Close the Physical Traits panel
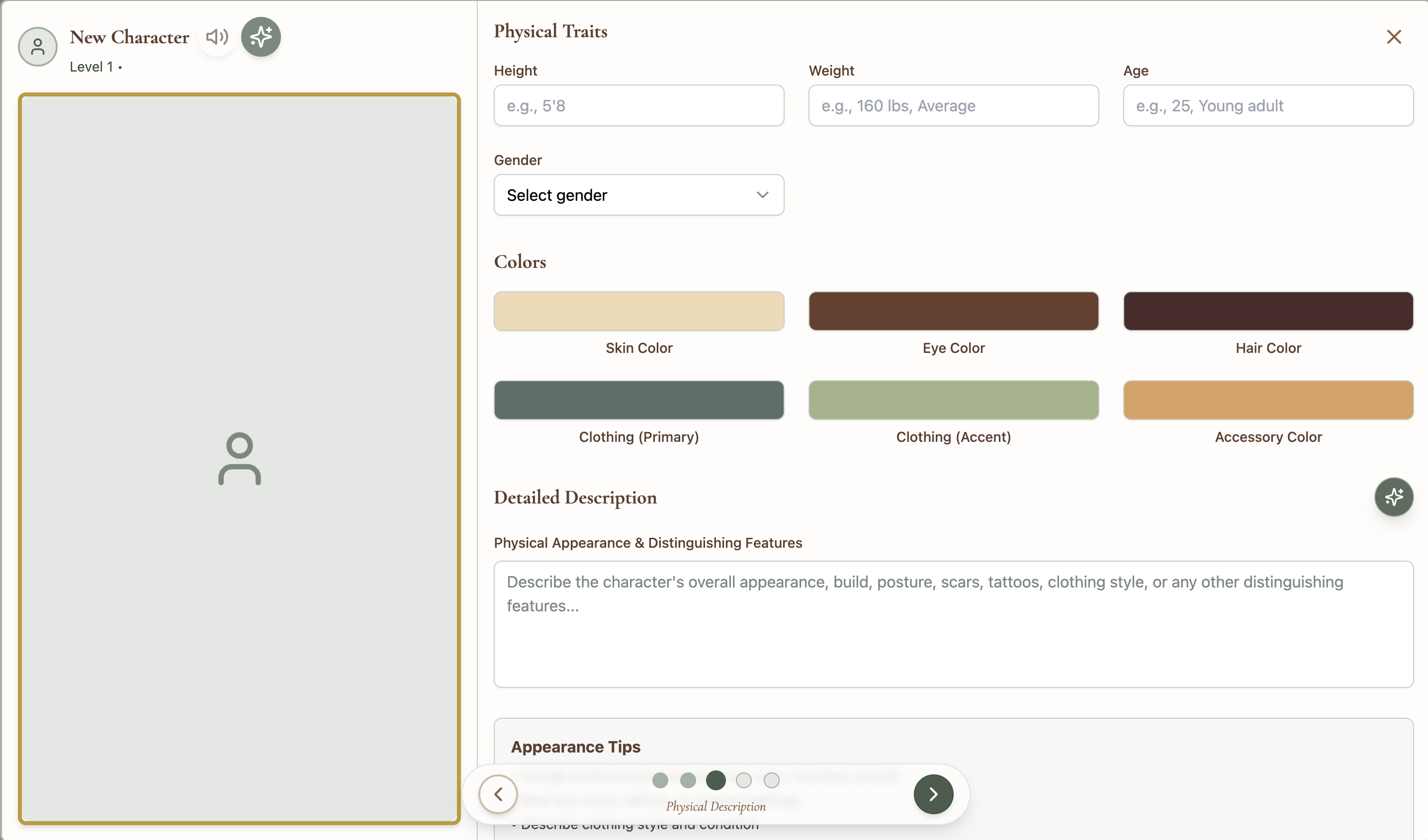 1393,37
